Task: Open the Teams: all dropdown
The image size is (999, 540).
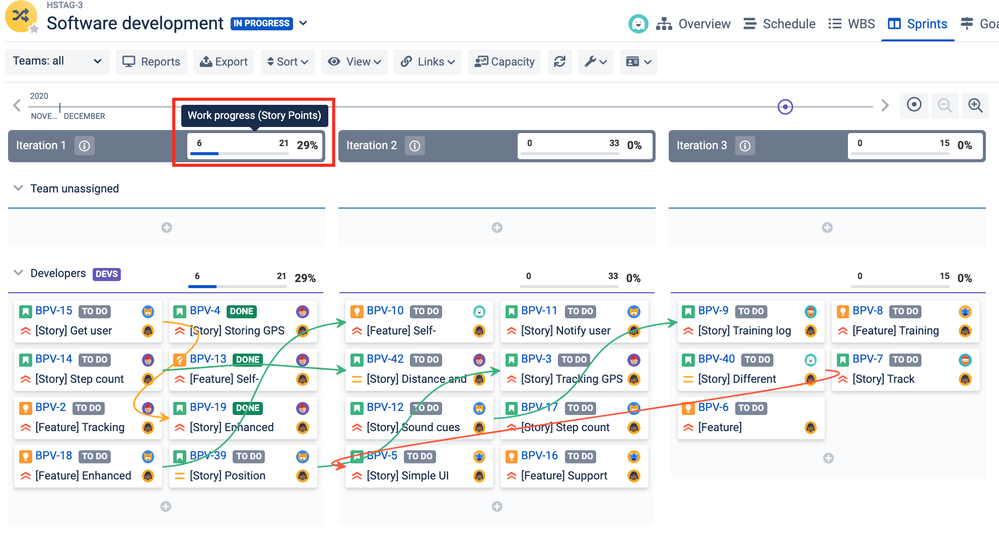Action: click(x=57, y=61)
